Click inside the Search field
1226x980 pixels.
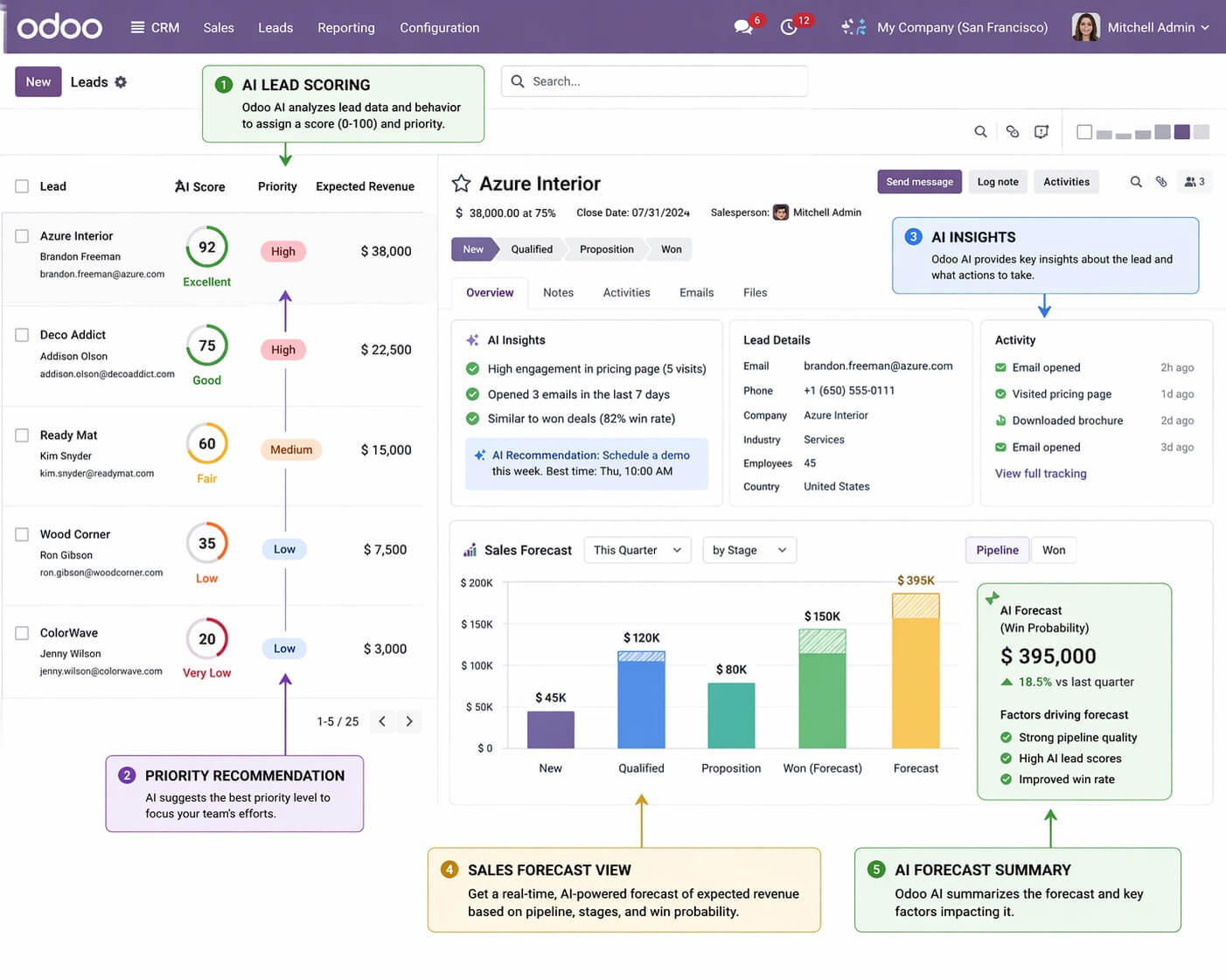point(654,81)
